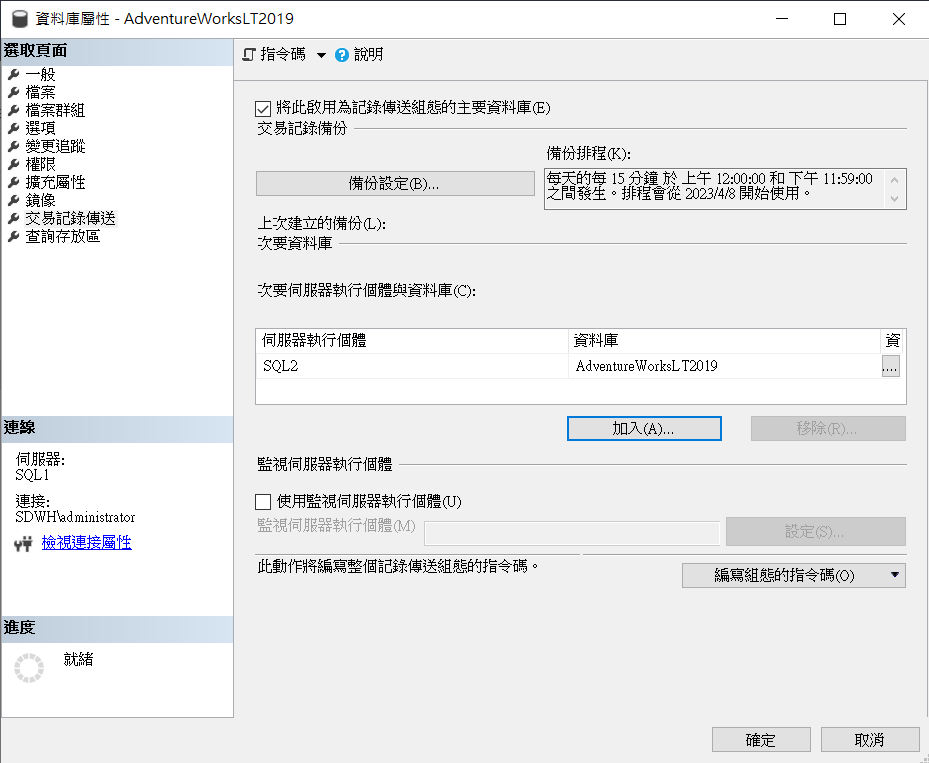The height and width of the screenshot is (763, 929).
Task: Click the ellipsis button in SQL2 row
Action: [x=890, y=366]
